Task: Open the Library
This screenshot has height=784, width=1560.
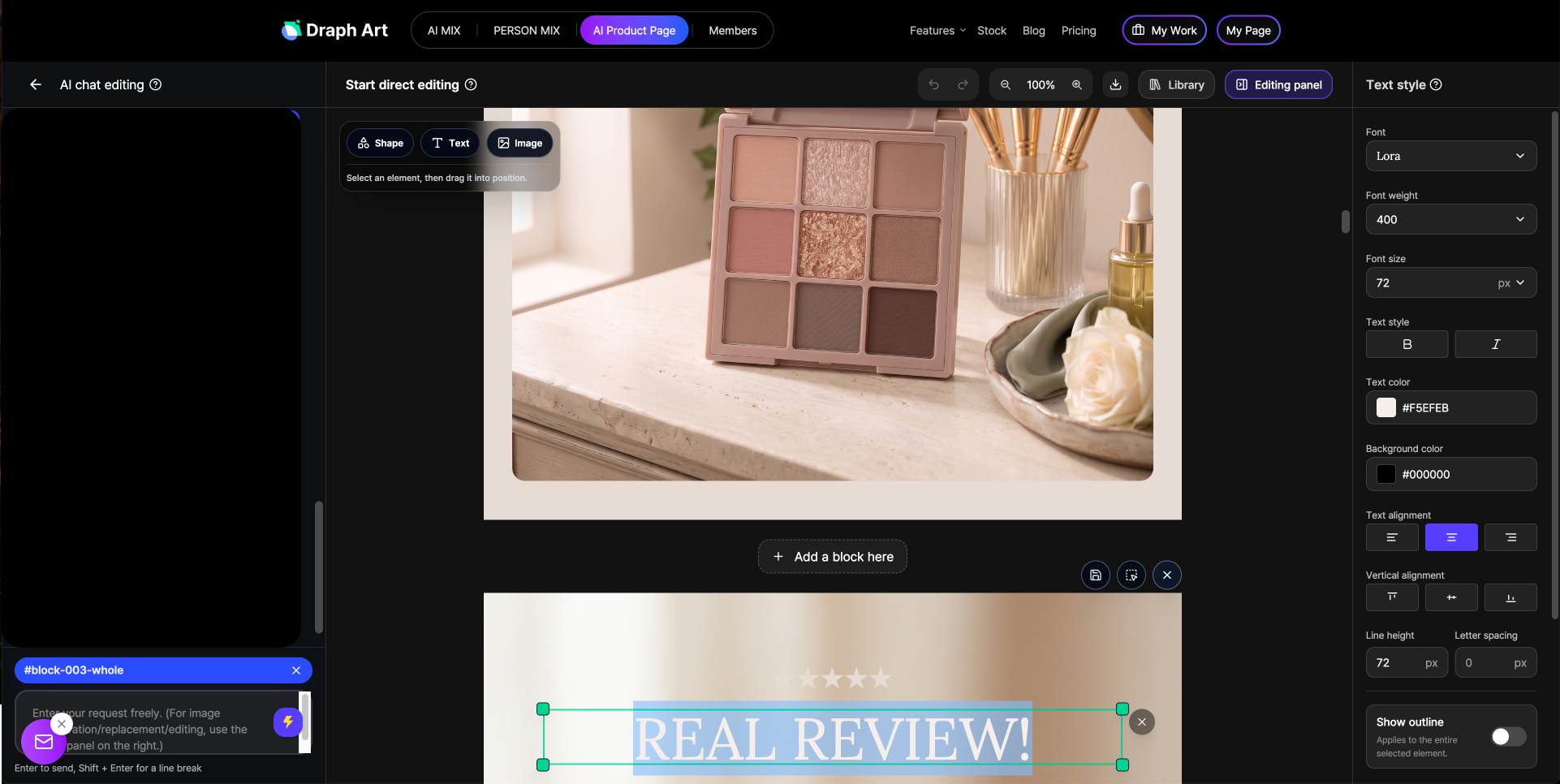Action: (x=1176, y=84)
